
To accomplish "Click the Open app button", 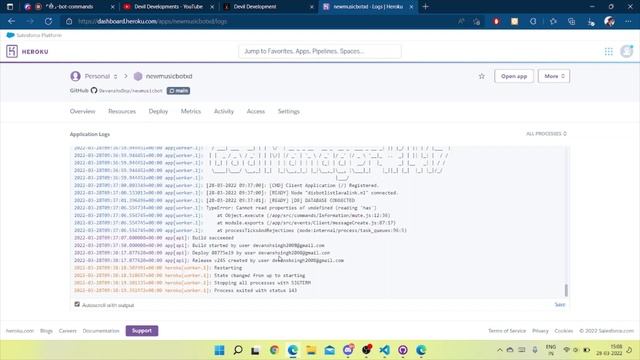I will 514,76.
